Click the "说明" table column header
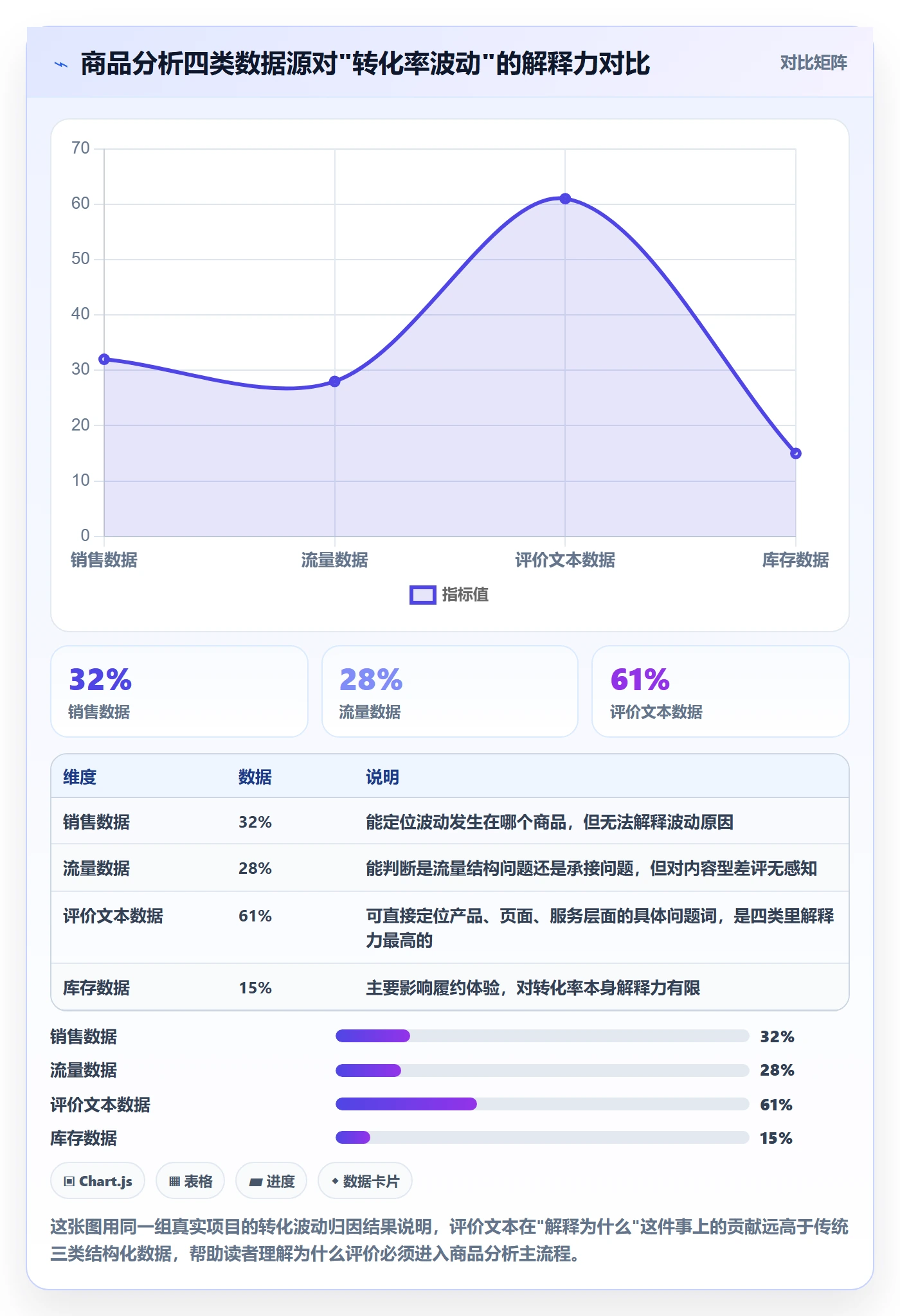 pos(382,778)
